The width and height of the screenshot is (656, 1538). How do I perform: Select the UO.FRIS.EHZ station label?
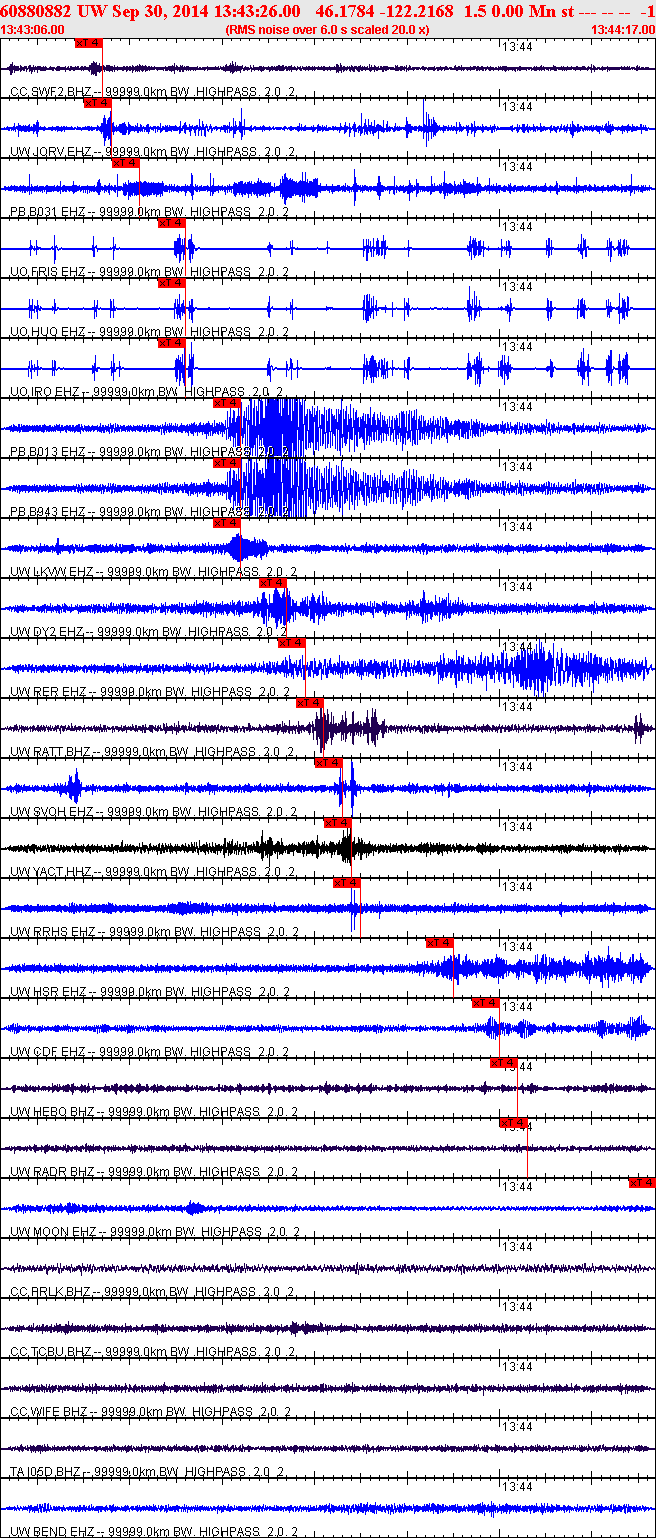tap(149, 272)
